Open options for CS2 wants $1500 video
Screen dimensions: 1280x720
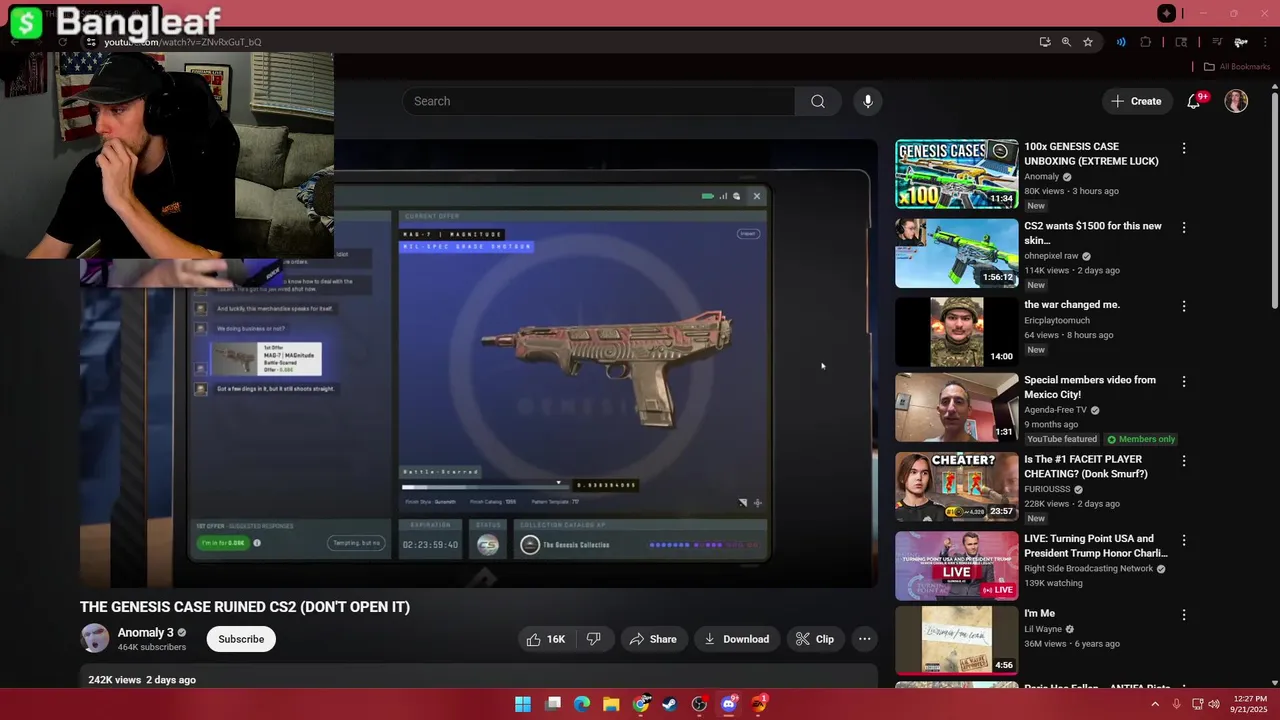1184,227
